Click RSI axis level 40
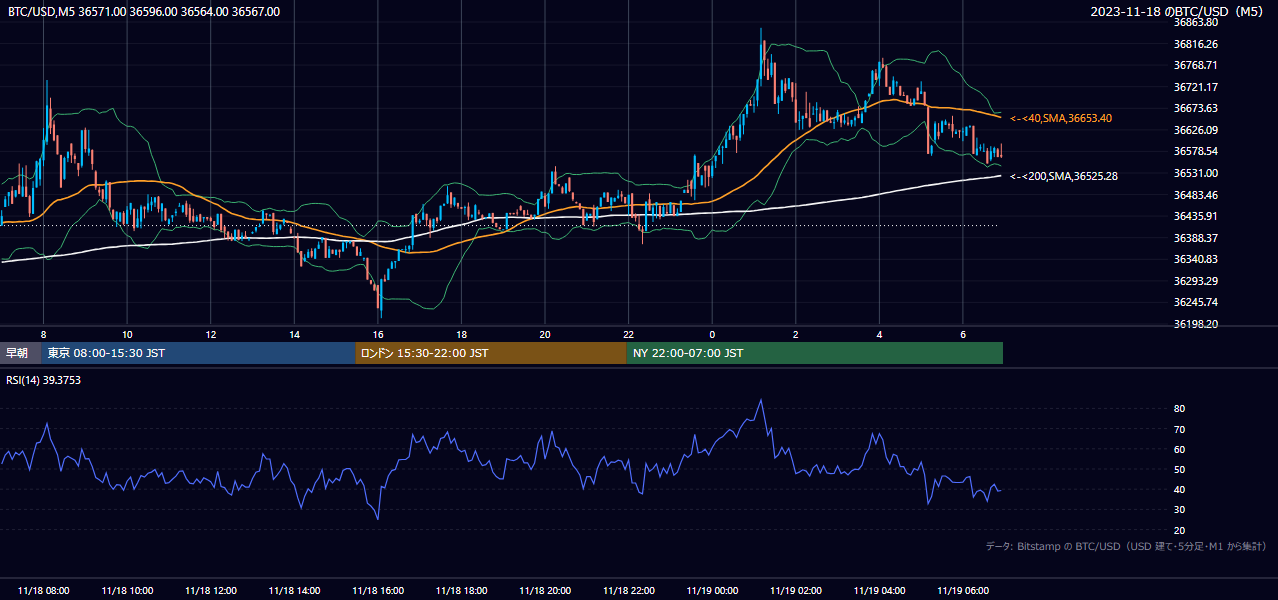1278x600 pixels. [1180, 489]
